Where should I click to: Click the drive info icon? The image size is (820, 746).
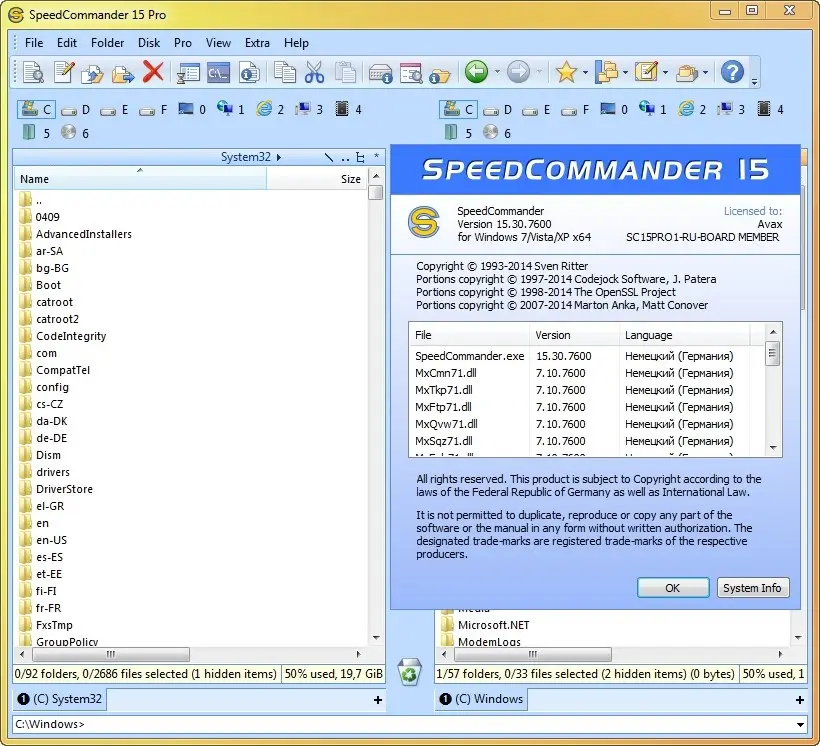380,74
